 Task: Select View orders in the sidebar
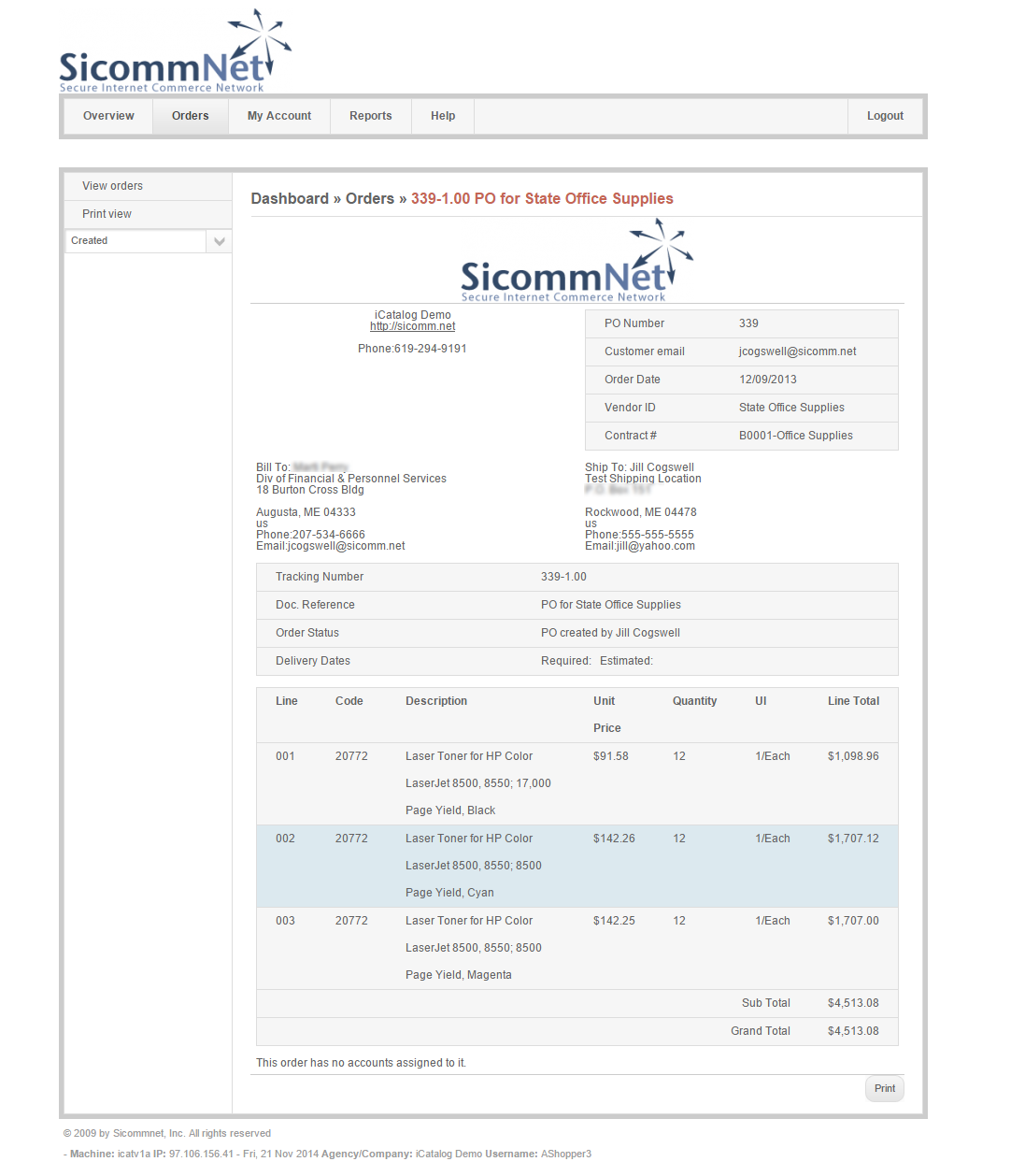tap(148, 186)
